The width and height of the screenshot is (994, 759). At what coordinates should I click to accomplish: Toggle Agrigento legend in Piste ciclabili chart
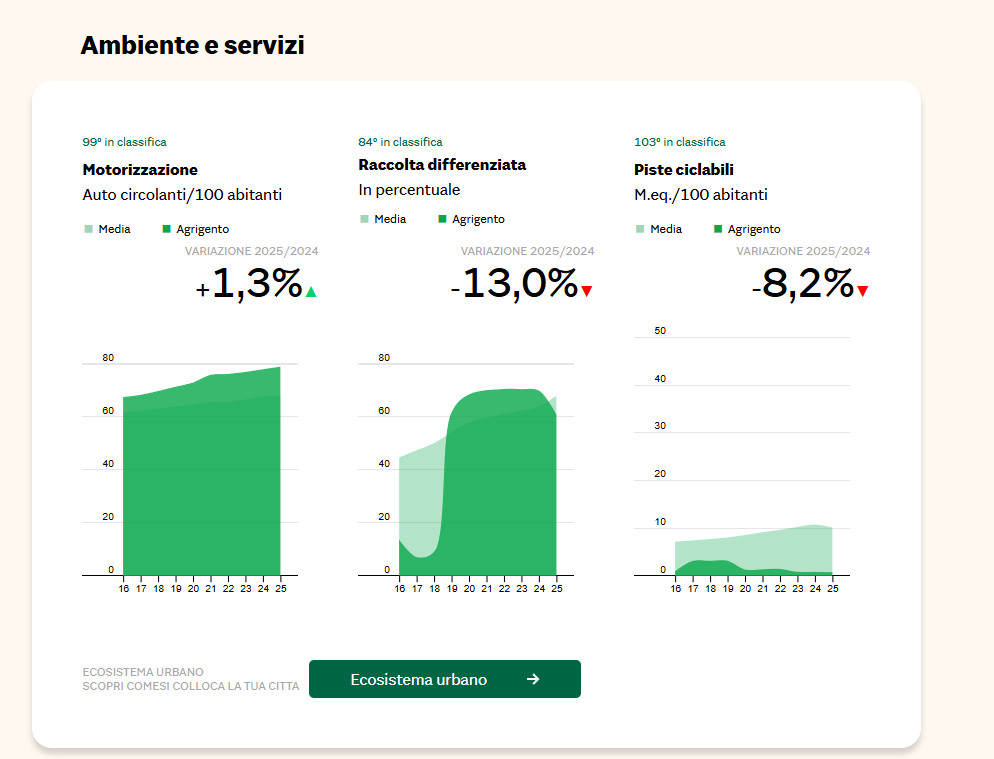tap(747, 229)
